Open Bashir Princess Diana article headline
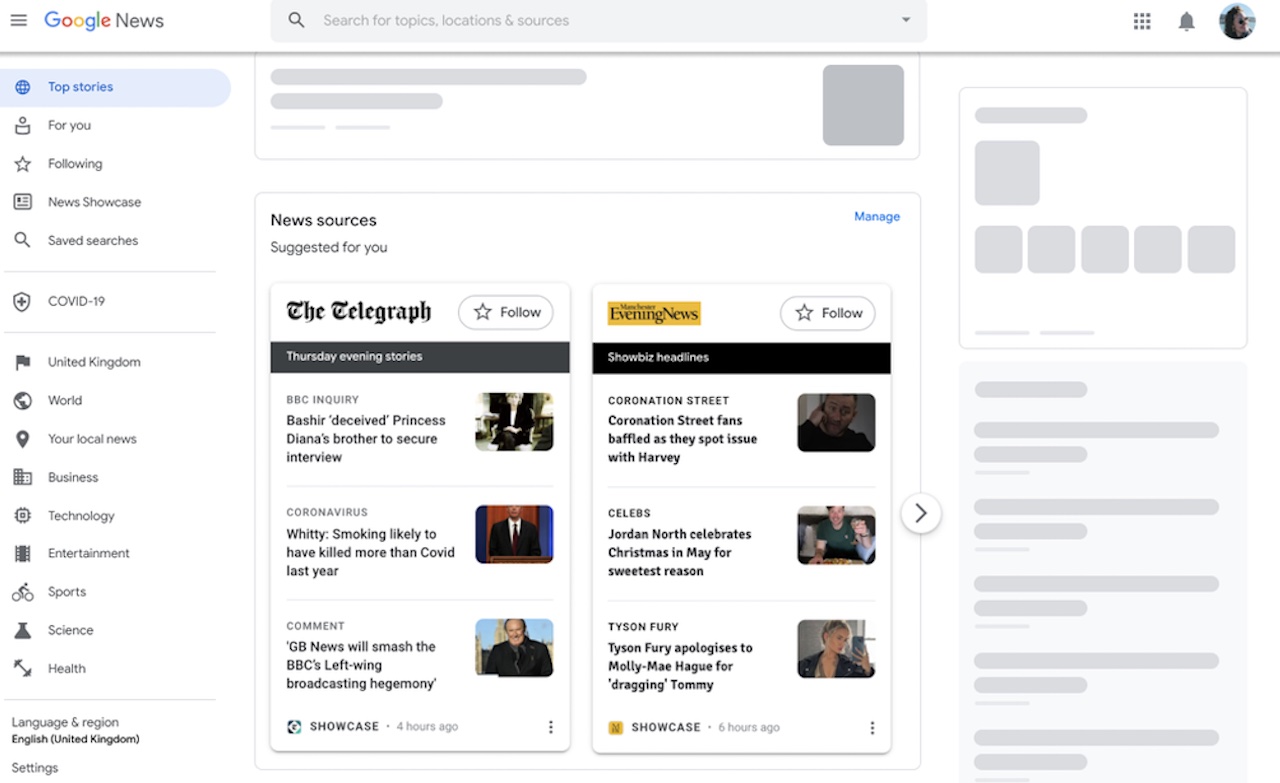This screenshot has width=1280, height=783. pyautogui.click(x=366, y=438)
